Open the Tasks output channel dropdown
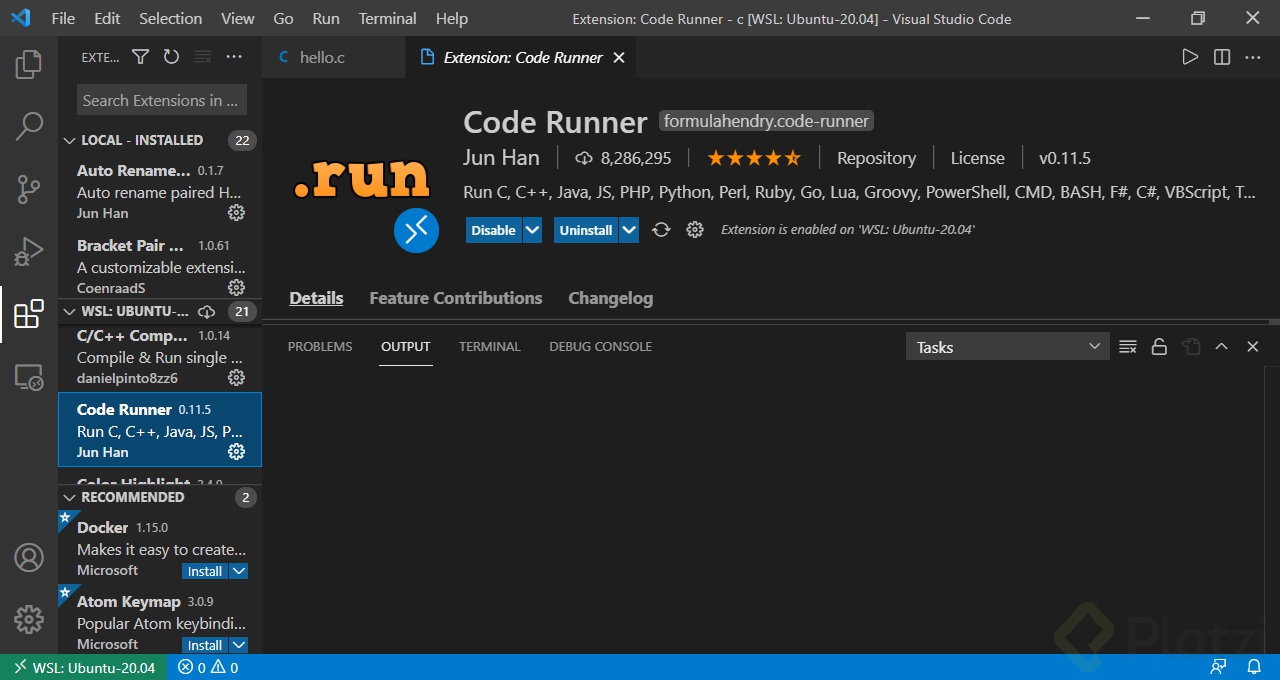This screenshot has height=680, width=1280. click(x=1007, y=347)
